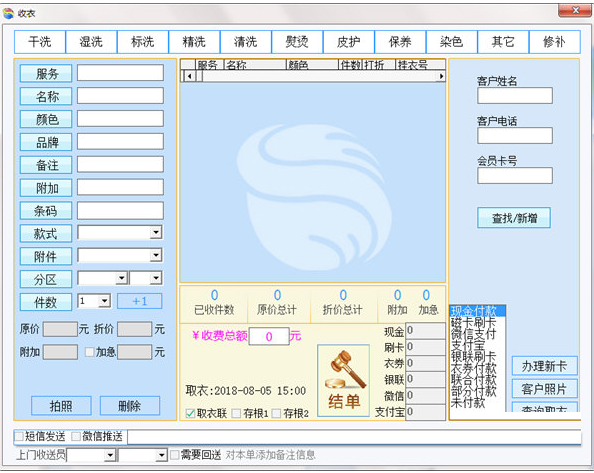Click the 查找/新增 button

(514, 218)
